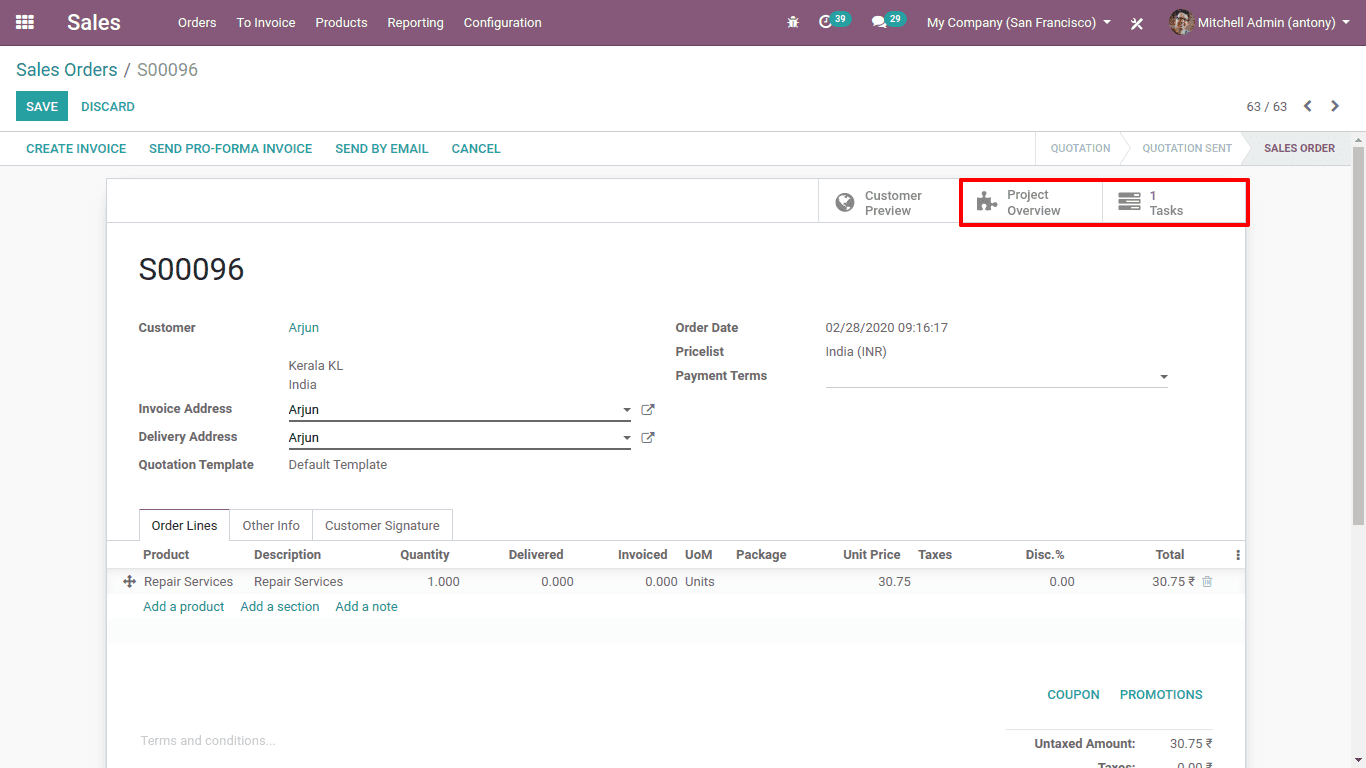1366x768 pixels.
Task: Click Add a section link
Action: 280,607
